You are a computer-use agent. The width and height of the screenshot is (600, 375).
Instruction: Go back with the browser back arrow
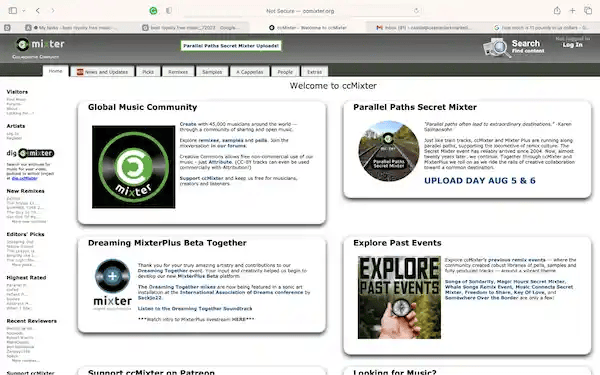pos(38,11)
